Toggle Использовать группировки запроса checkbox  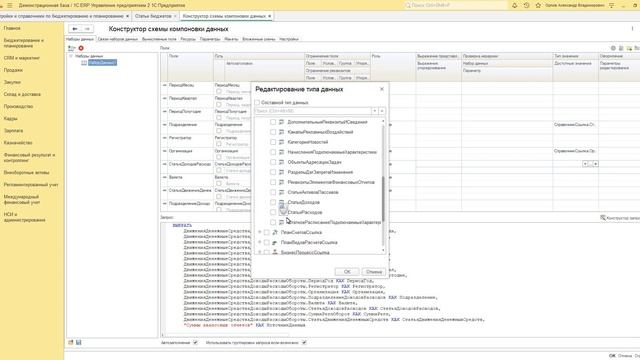tap(304, 343)
